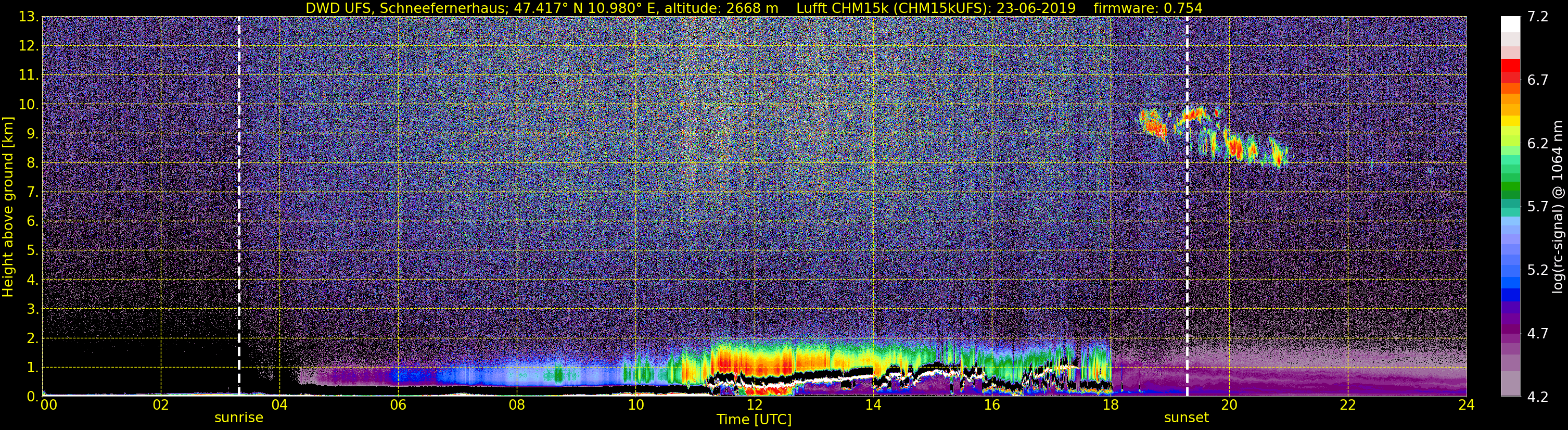Click the sunrise dashed vertical line
The height and width of the screenshot is (430, 1568).
tap(238, 206)
